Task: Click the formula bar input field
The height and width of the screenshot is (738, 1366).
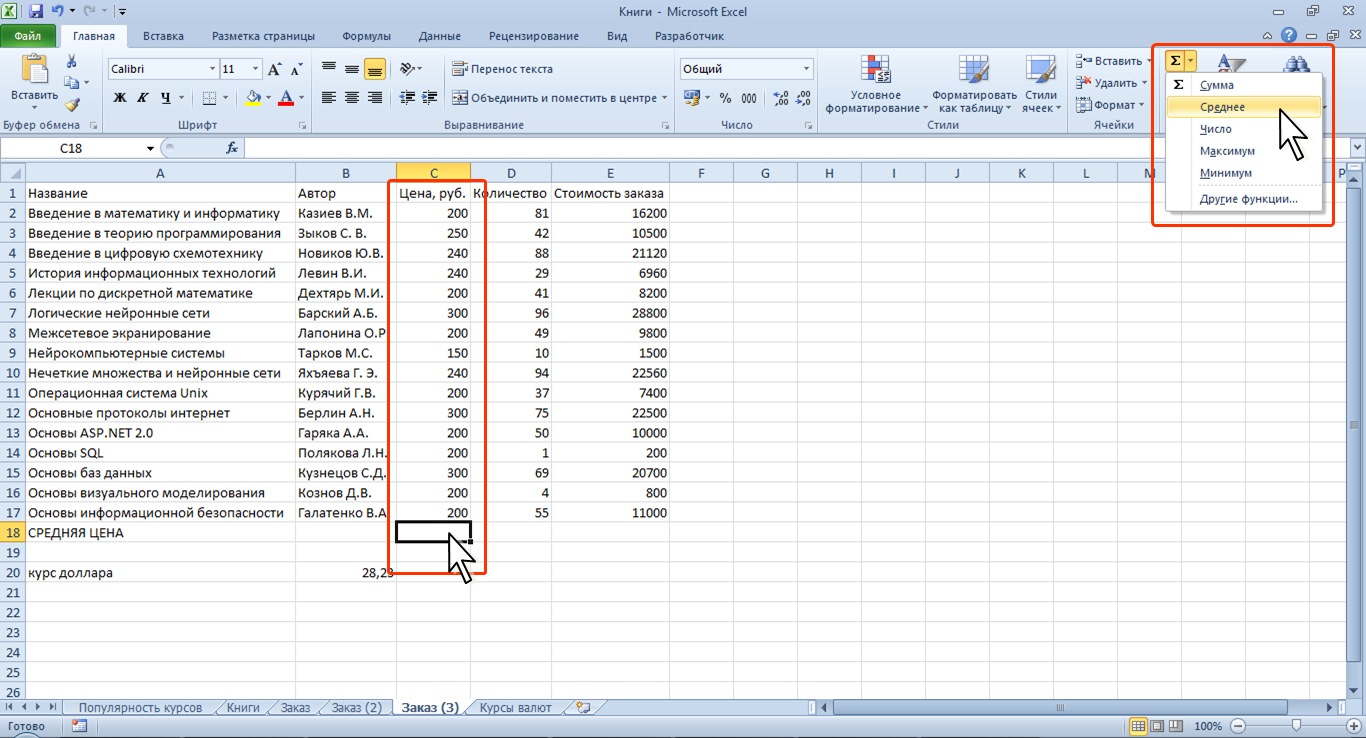Action: pyautogui.click(x=795, y=148)
